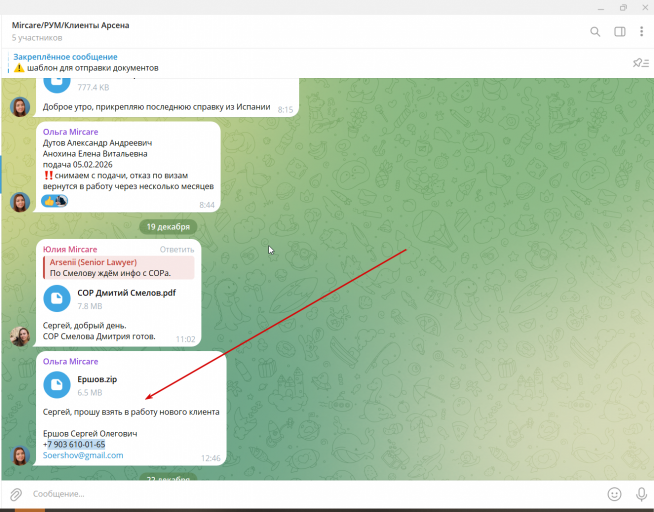Click the line вернутся в работу через несколько месяцев
Screen dimensions: 654x512
[128, 186]
